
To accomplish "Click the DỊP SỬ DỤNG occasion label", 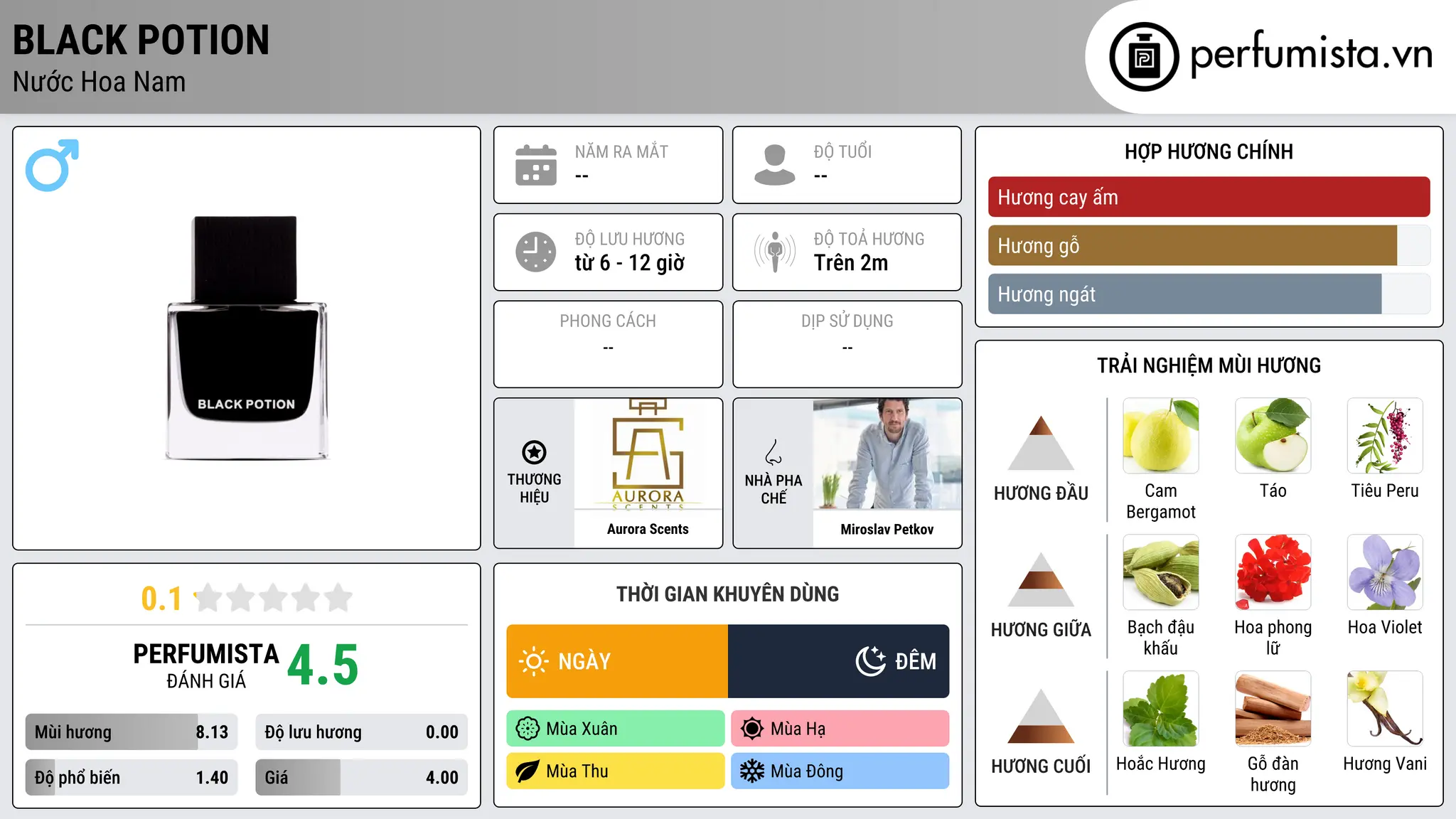I will coord(847,321).
